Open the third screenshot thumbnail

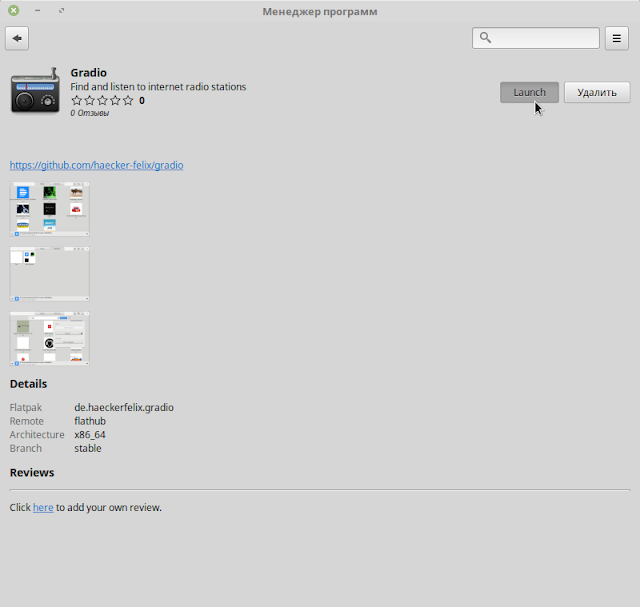pos(49,338)
